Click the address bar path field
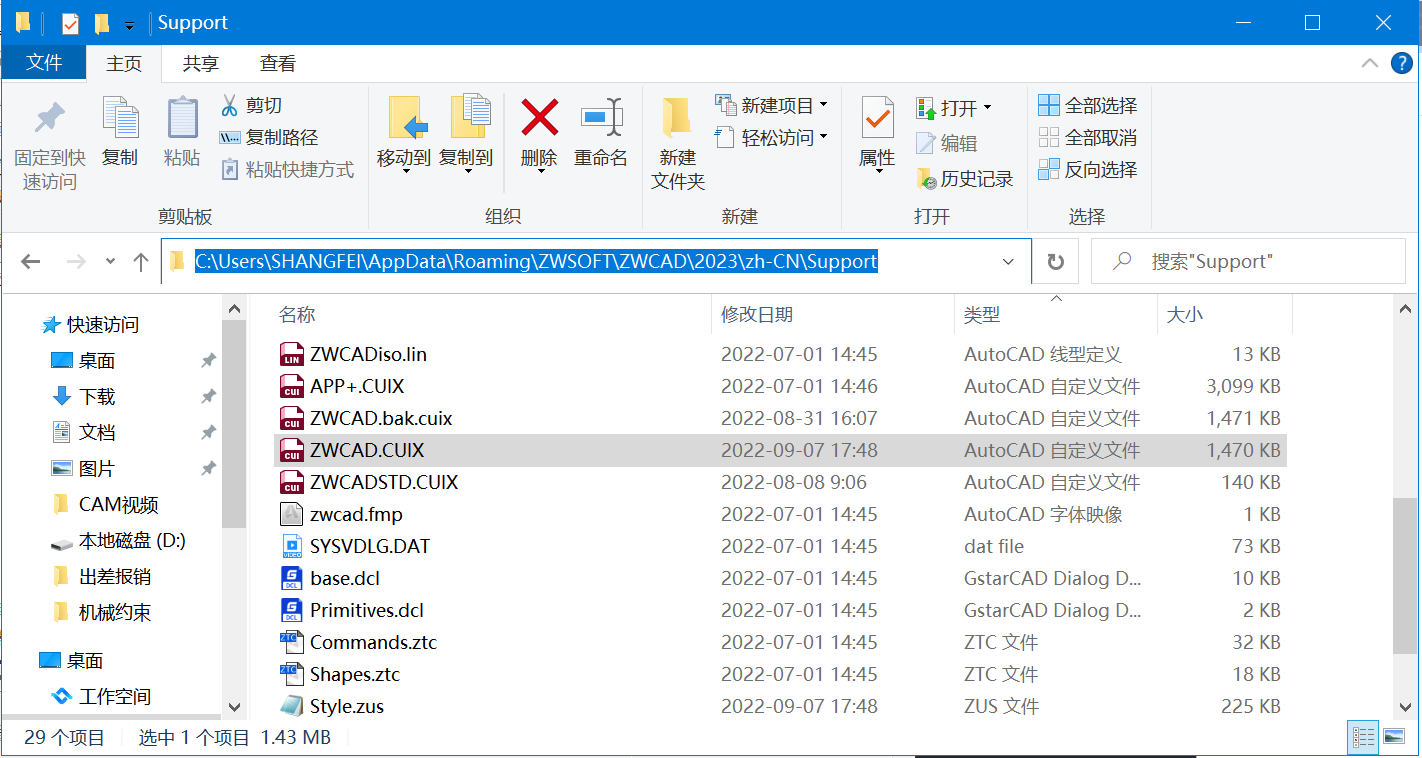This screenshot has width=1422, height=758. (x=596, y=262)
